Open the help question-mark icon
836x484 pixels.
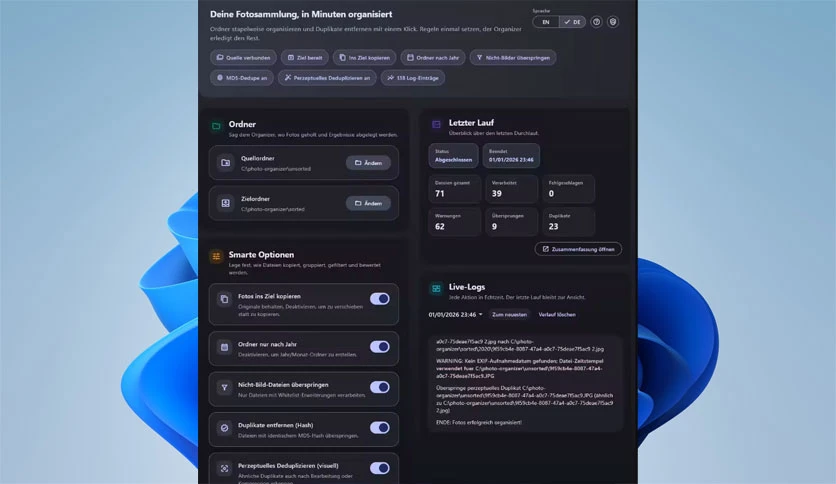(x=596, y=22)
